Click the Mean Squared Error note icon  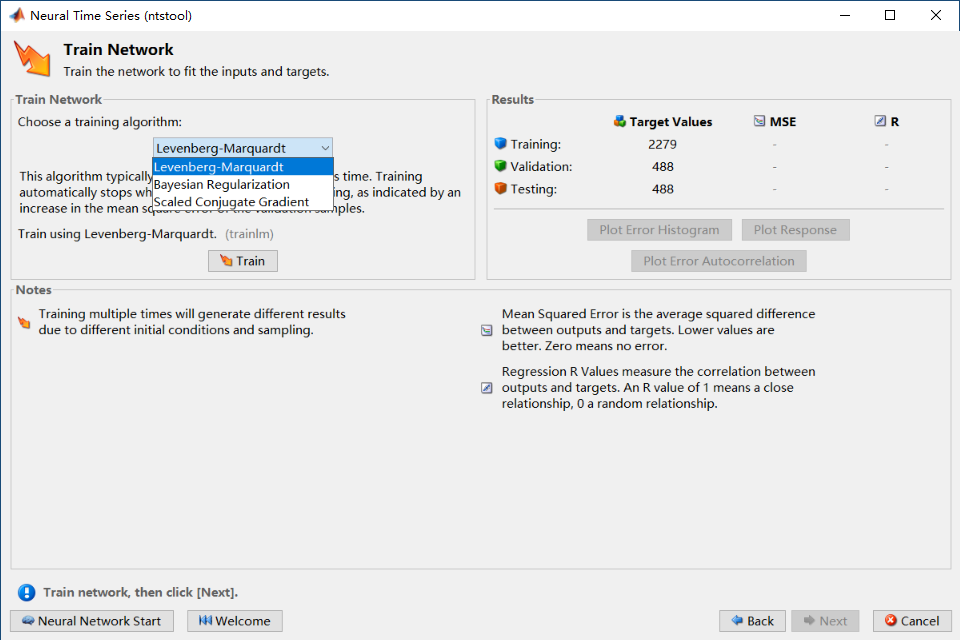[487, 330]
